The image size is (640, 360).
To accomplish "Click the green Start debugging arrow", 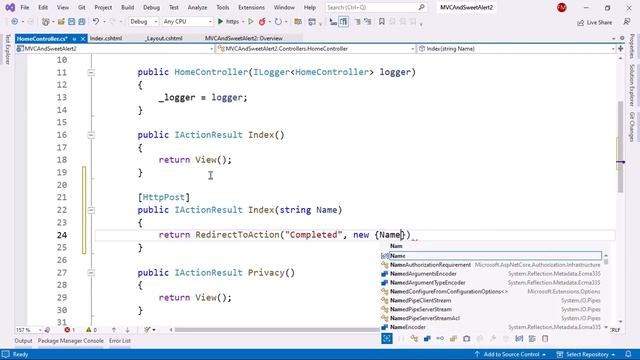I will pos(220,22).
